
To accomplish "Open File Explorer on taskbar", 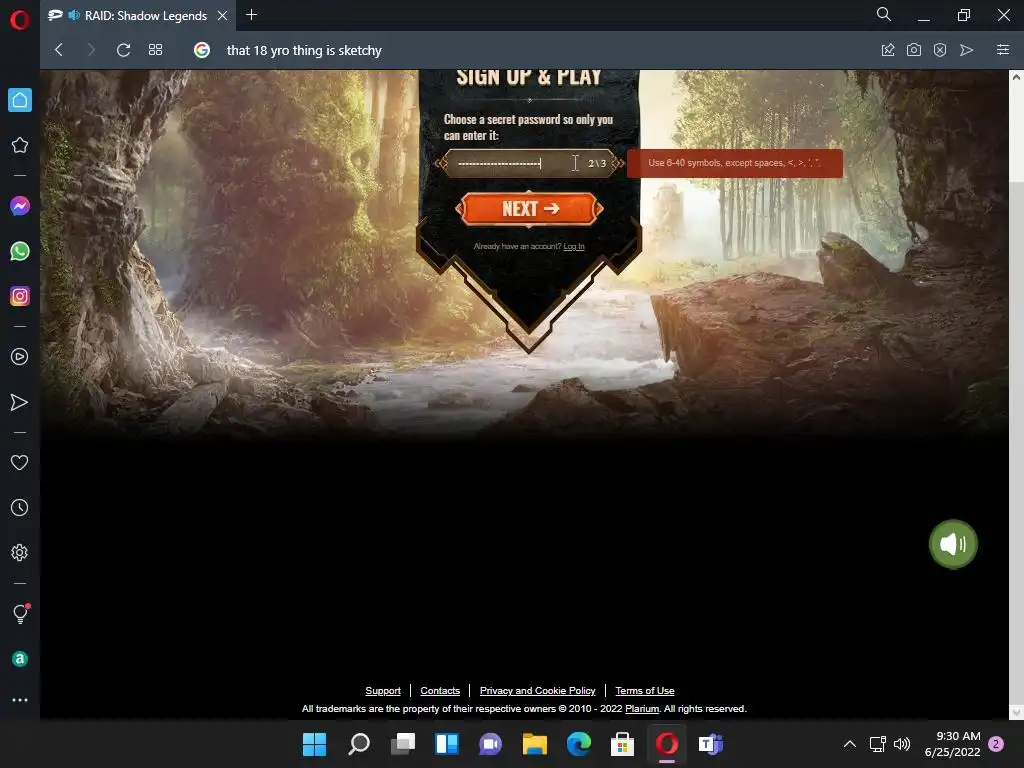I will tap(534, 744).
